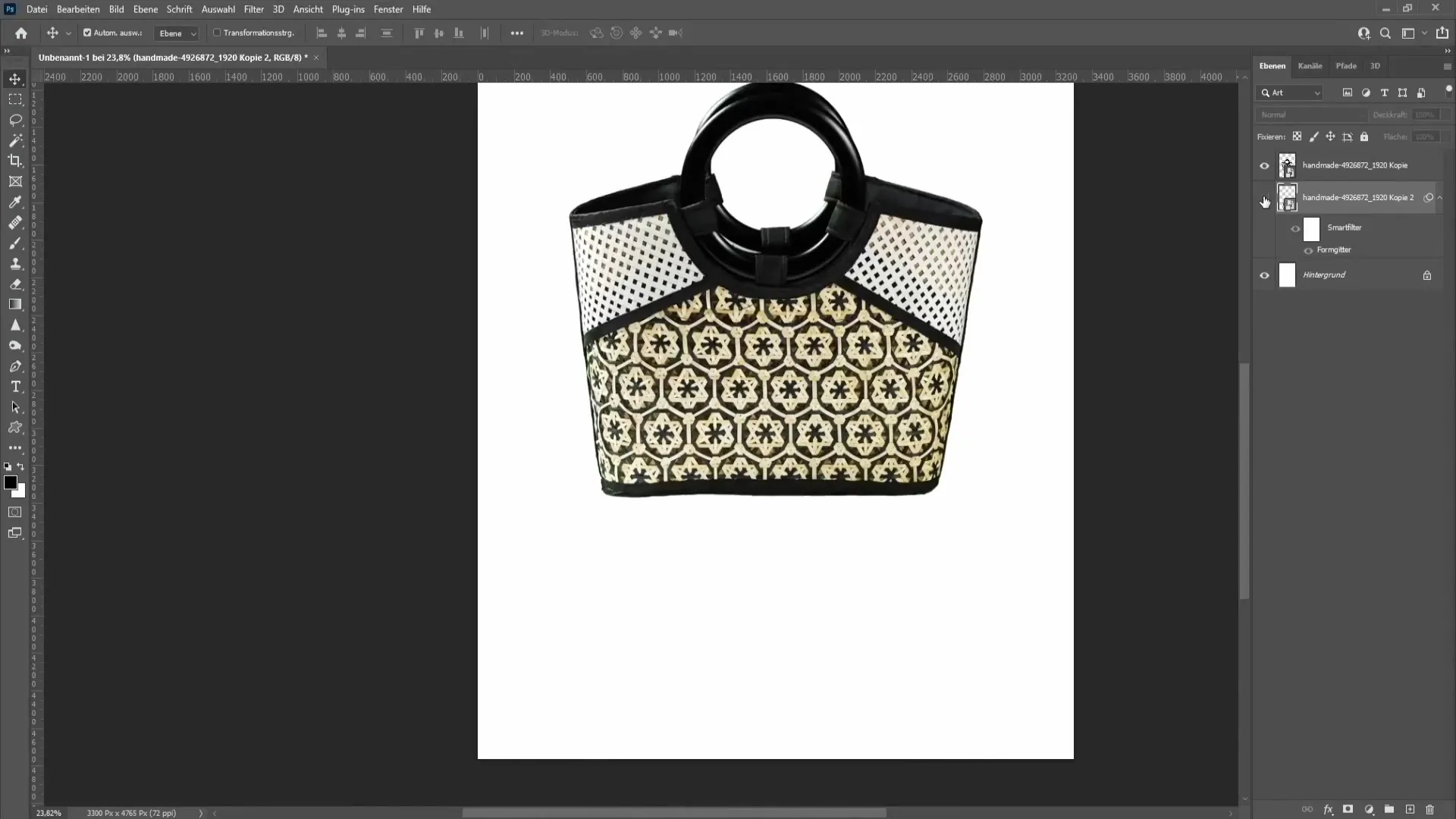Select the Text tool
This screenshot has height=819, width=1456.
pyautogui.click(x=15, y=387)
